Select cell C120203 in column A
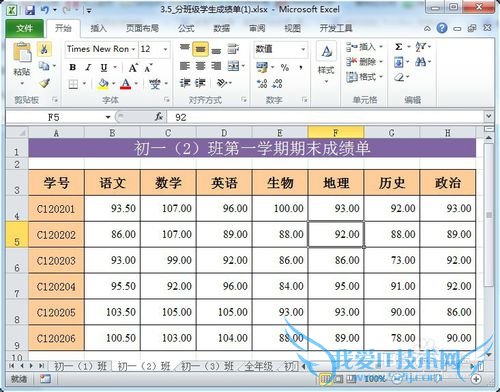Screen dimensions: 500x392 click(x=56, y=260)
